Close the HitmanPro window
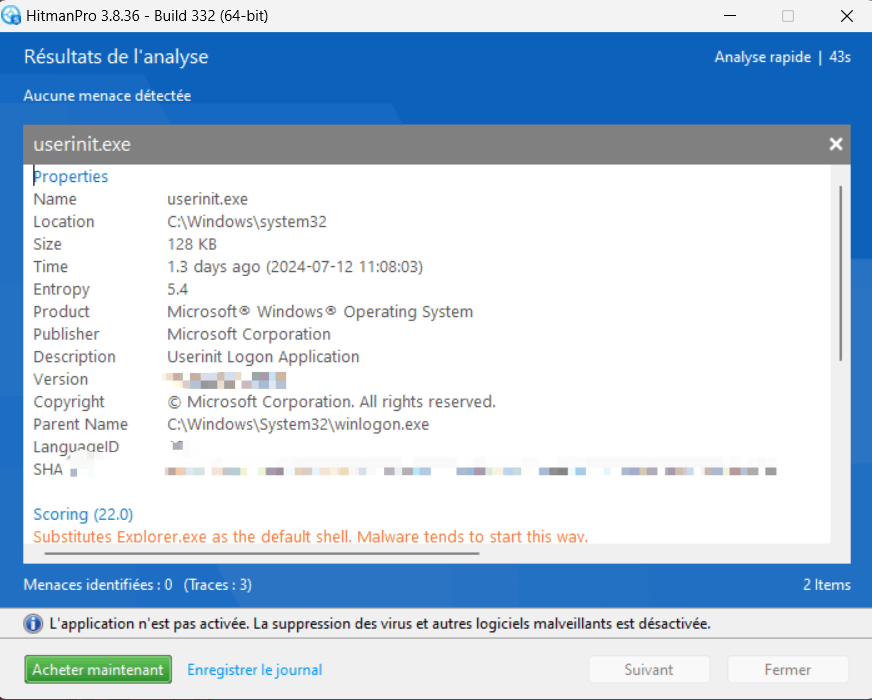This screenshot has height=700, width=872. 846,16
